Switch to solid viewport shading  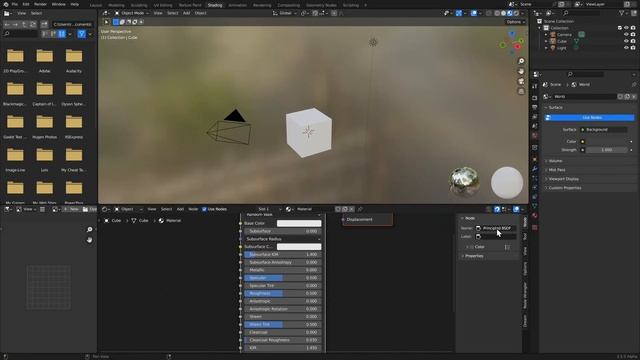[x=503, y=13]
